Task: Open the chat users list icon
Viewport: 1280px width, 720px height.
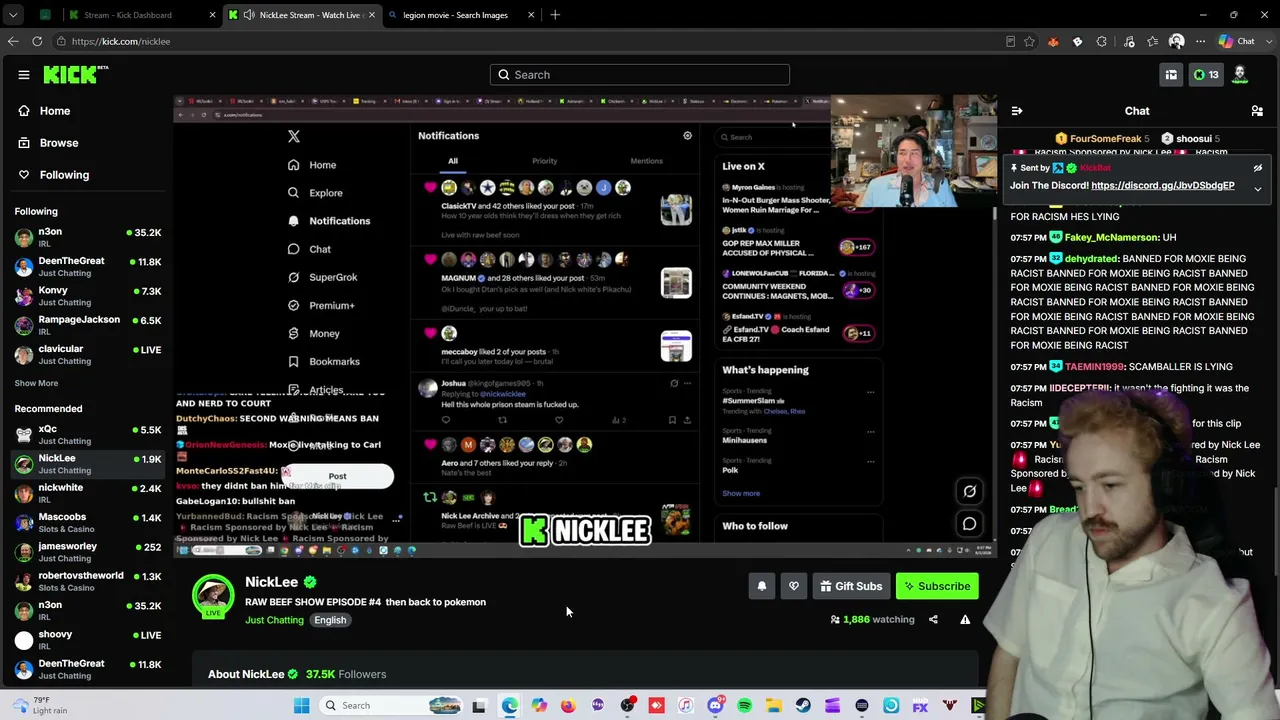Action: tap(1257, 111)
